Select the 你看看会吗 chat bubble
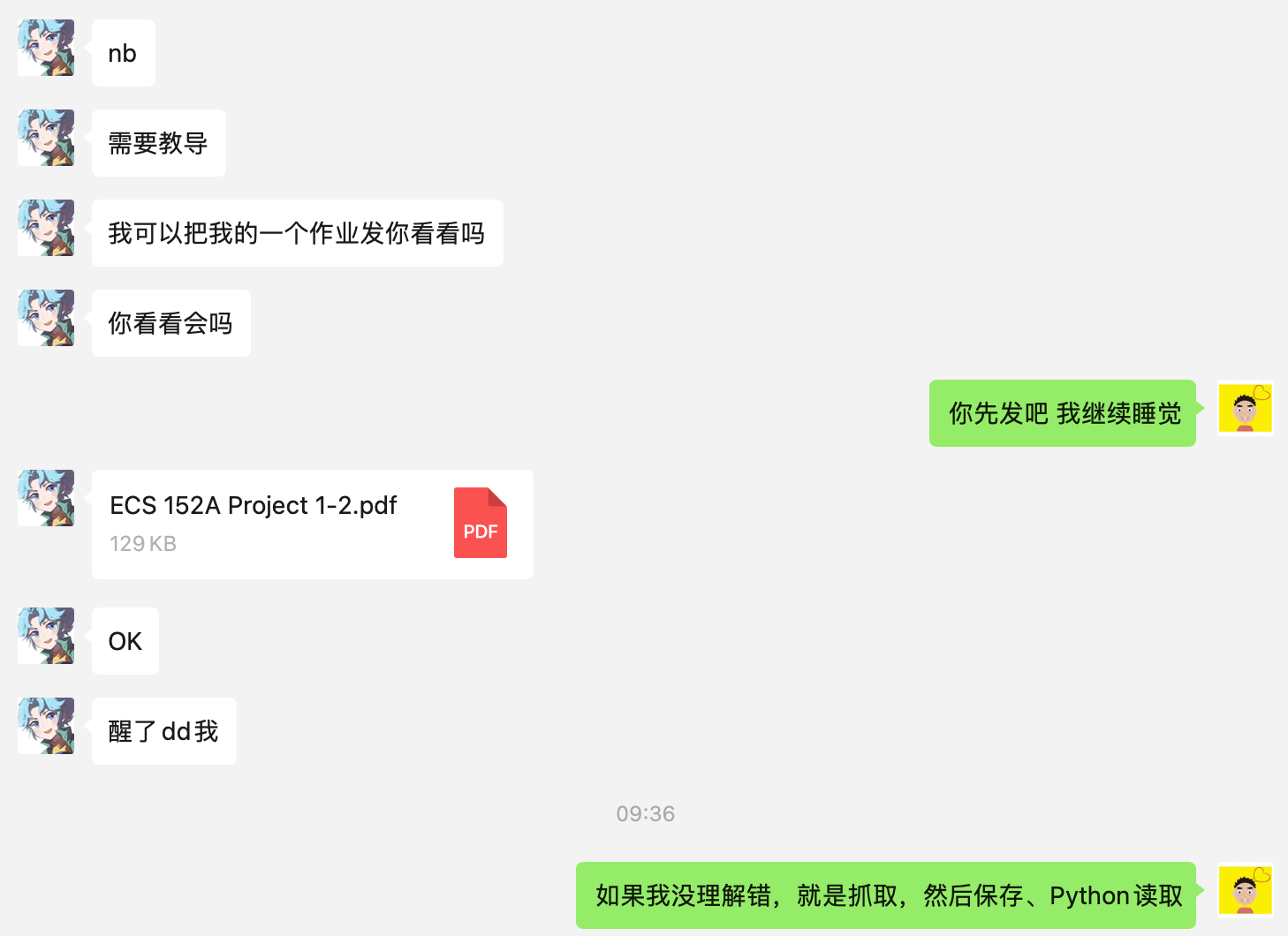The width and height of the screenshot is (1288, 936). tap(171, 323)
